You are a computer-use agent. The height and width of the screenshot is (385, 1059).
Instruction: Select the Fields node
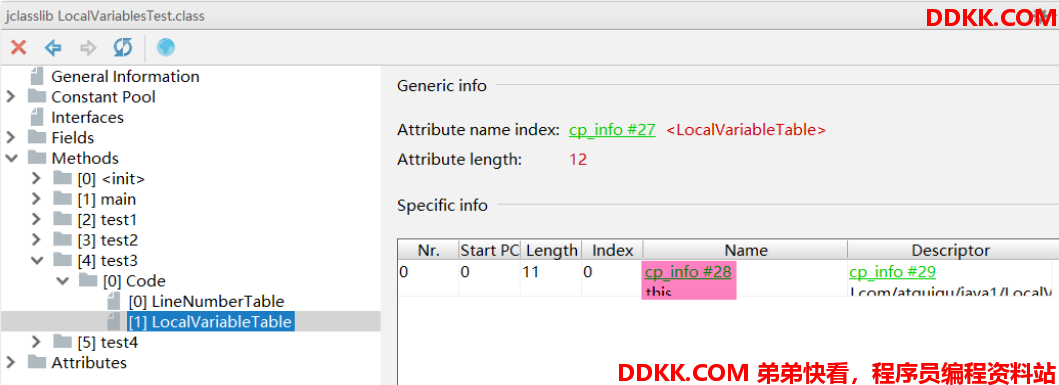click(72, 137)
